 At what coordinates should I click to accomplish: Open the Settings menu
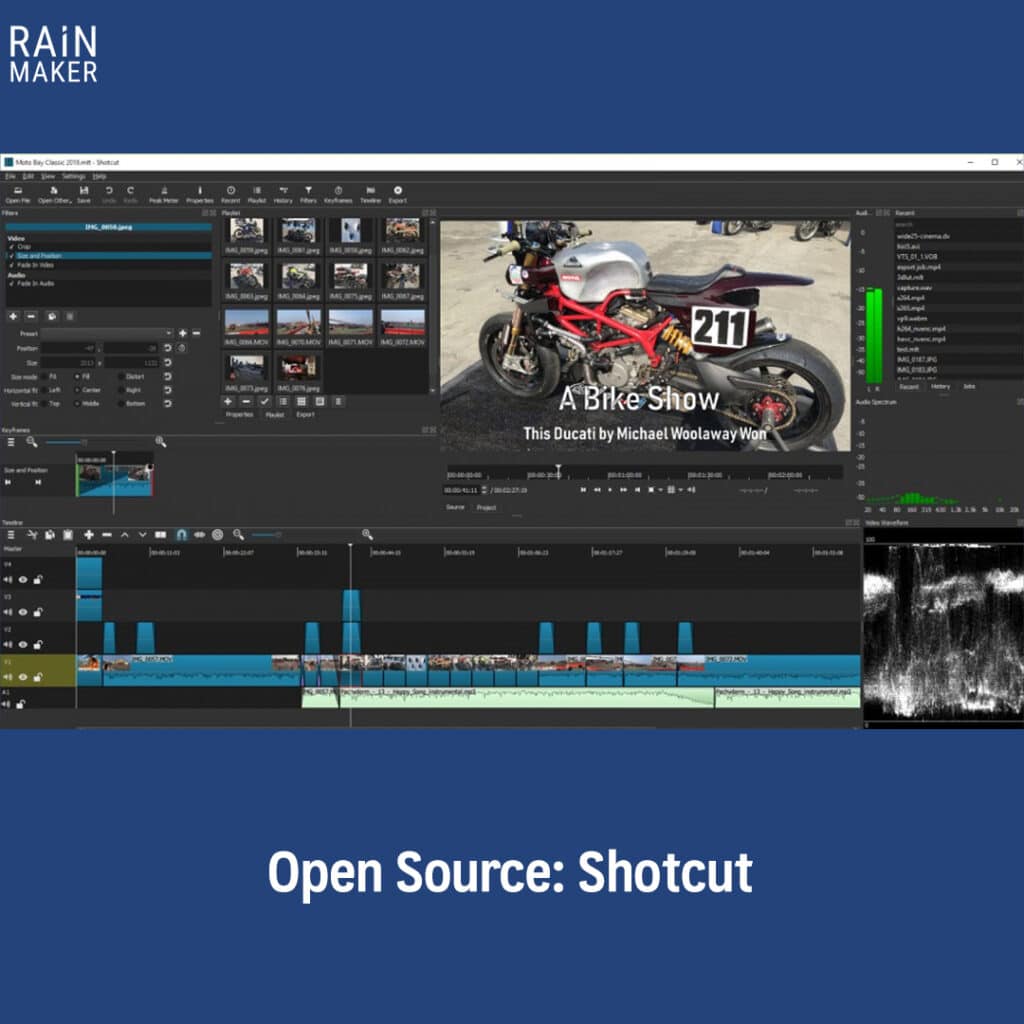[x=73, y=176]
